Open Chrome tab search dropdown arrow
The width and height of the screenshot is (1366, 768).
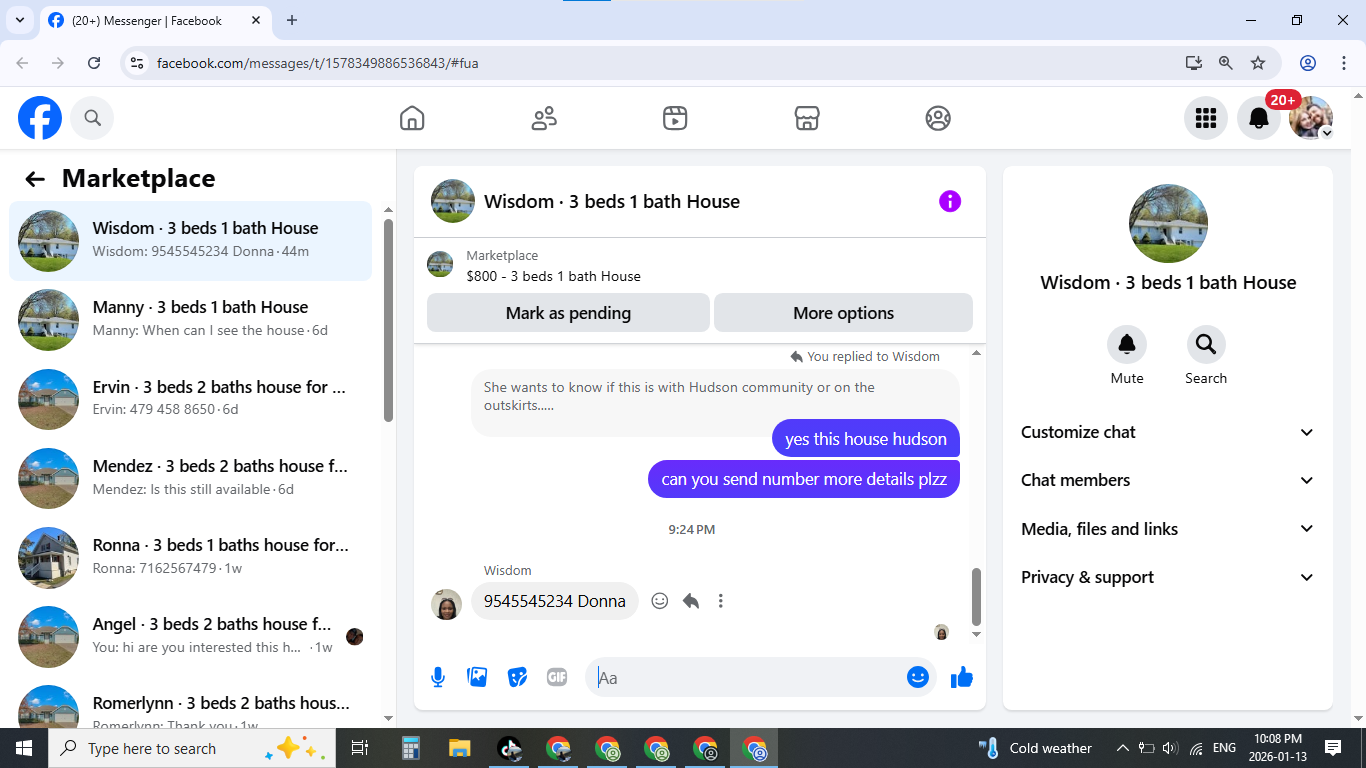tap(19, 20)
